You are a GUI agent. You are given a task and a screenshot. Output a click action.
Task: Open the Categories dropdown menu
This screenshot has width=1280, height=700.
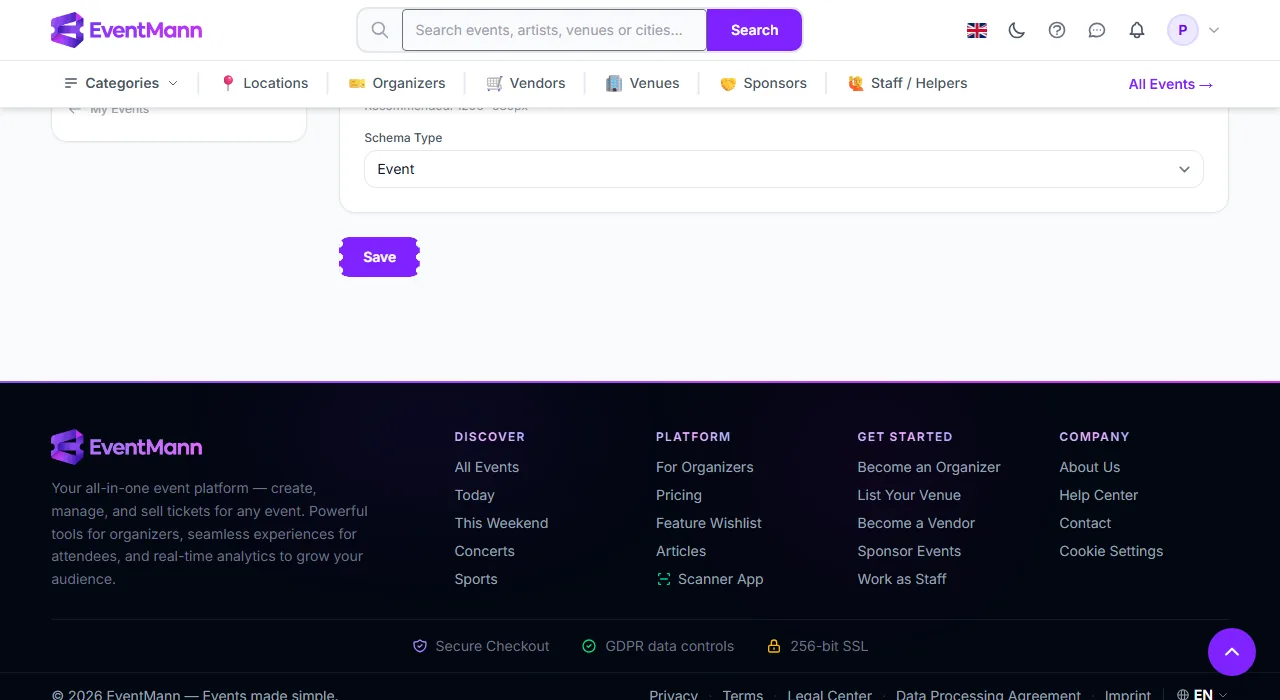pos(121,83)
